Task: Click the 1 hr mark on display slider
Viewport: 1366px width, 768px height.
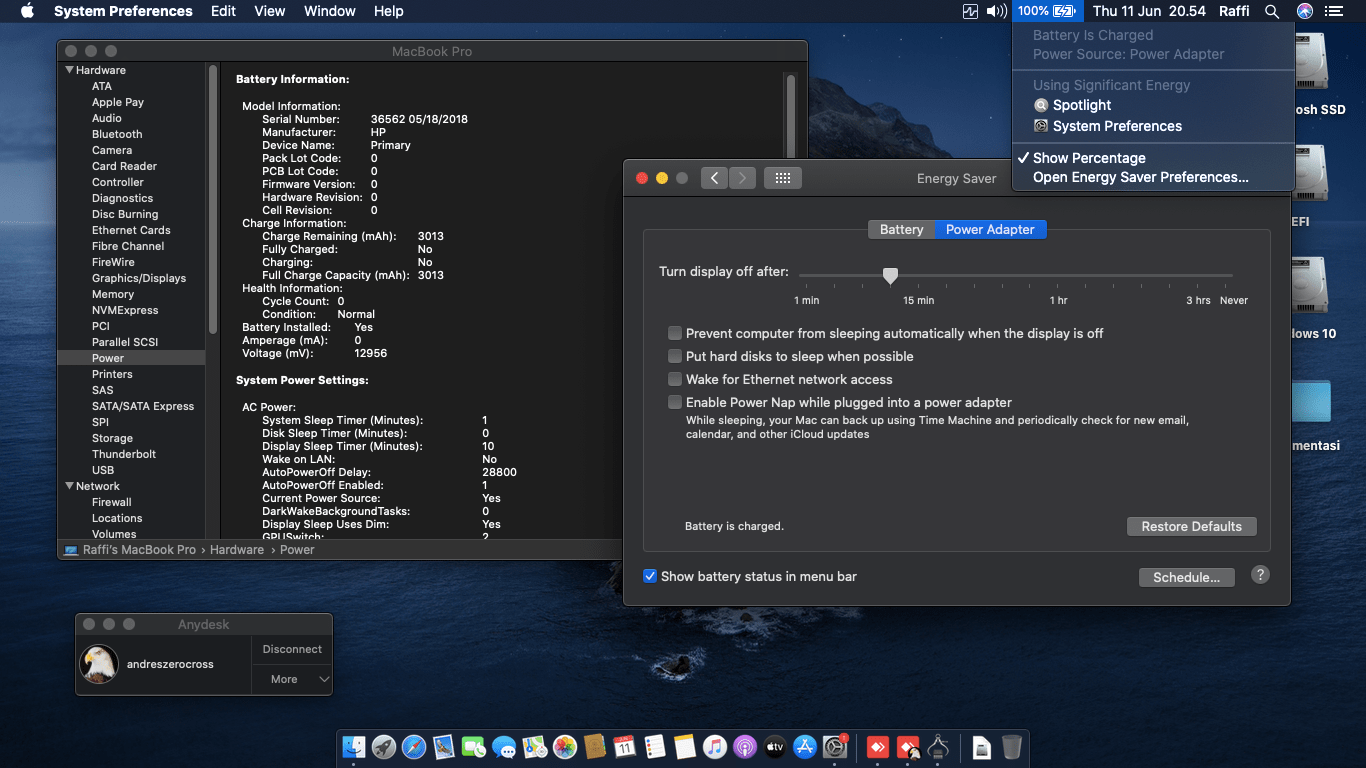Action: click(1058, 300)
